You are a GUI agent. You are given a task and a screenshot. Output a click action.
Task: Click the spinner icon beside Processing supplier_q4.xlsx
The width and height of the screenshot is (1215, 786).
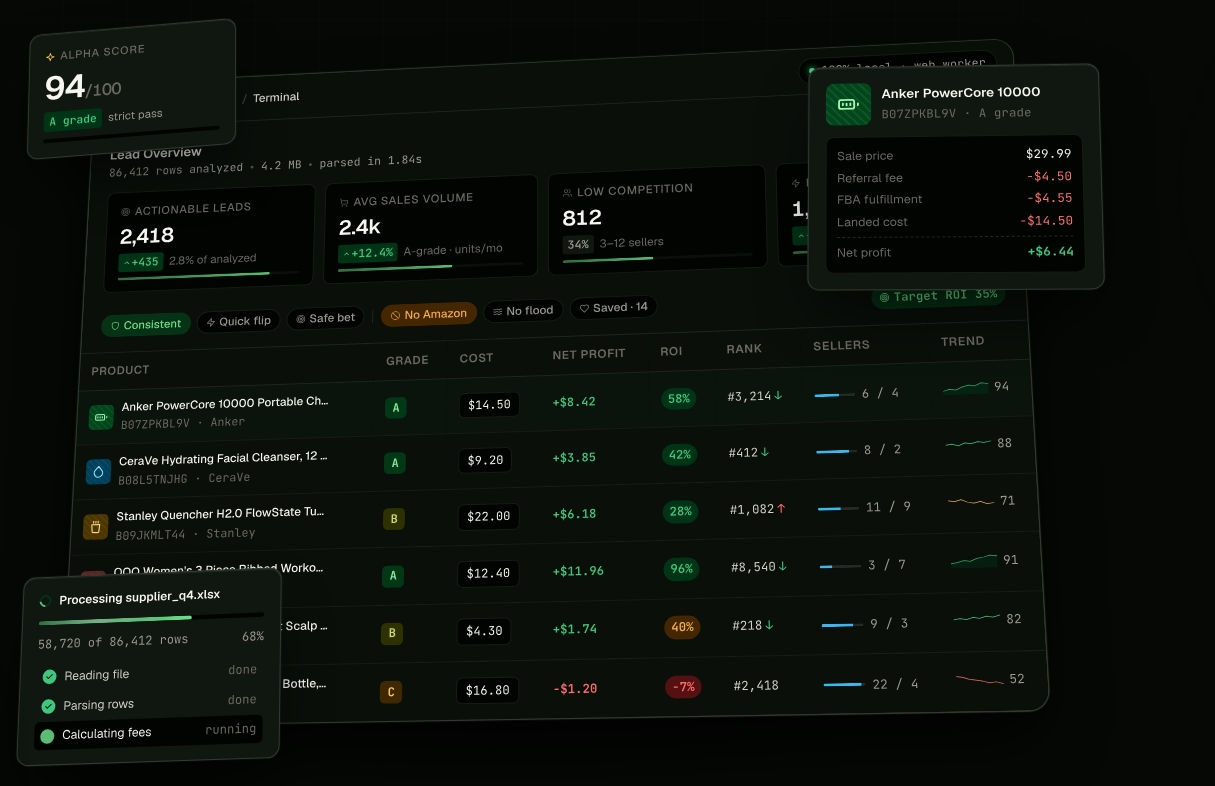pos(45,601)
